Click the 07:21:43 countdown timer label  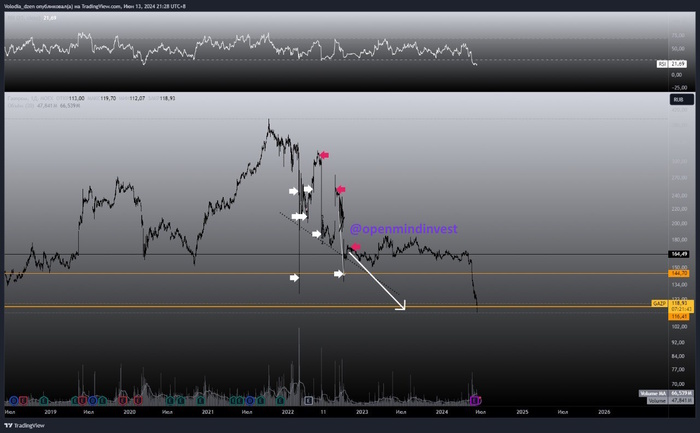tap(681, 309)
